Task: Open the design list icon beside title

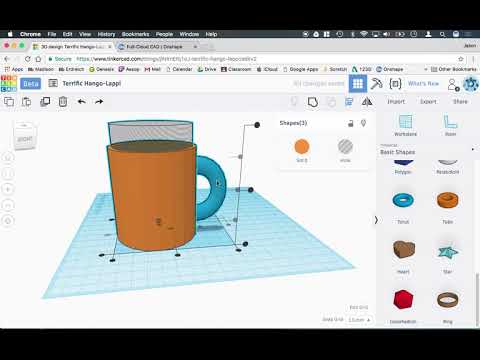Action: click(x=53, y=83)
